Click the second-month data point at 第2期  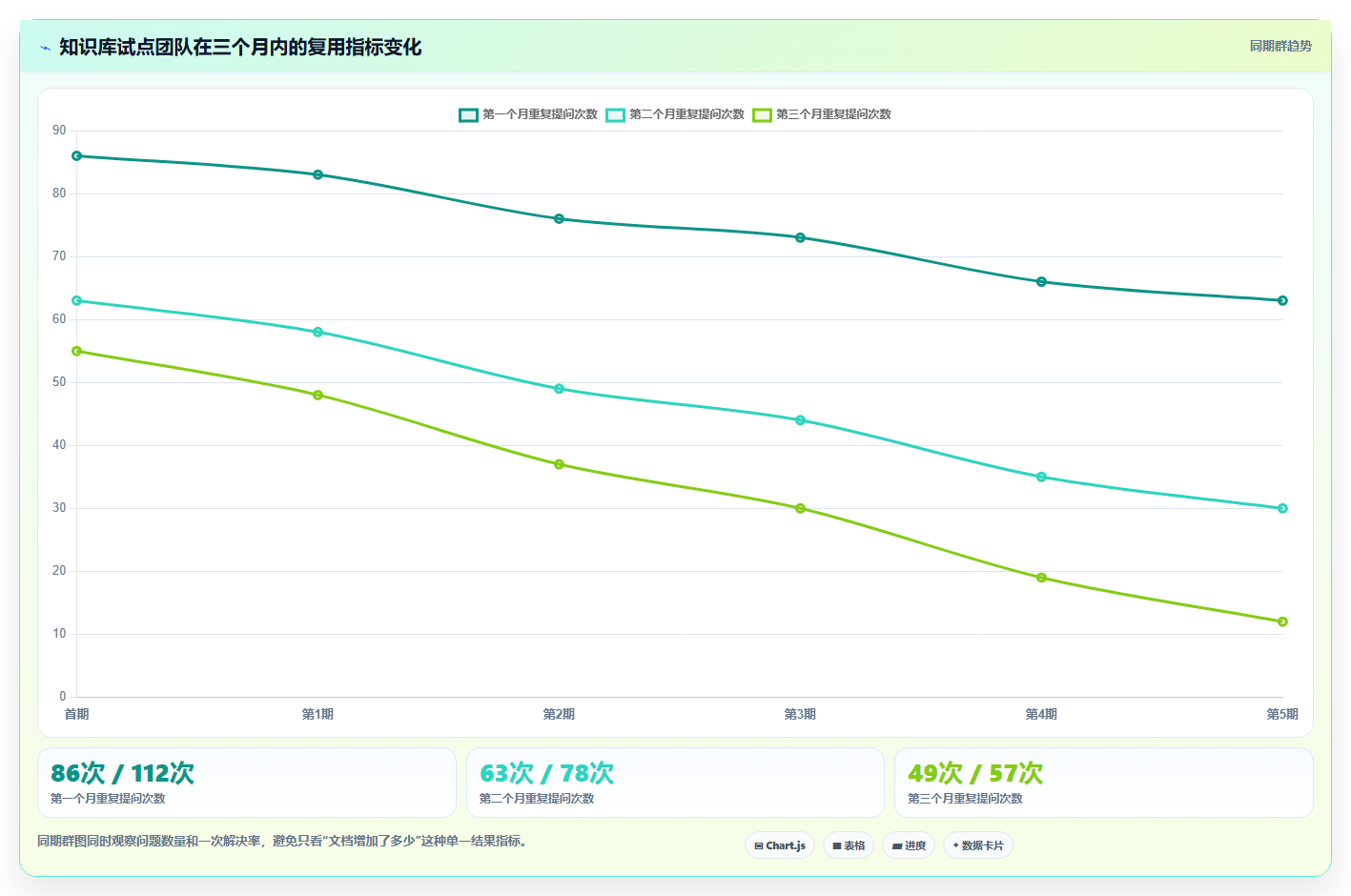(x=559, y=389)
